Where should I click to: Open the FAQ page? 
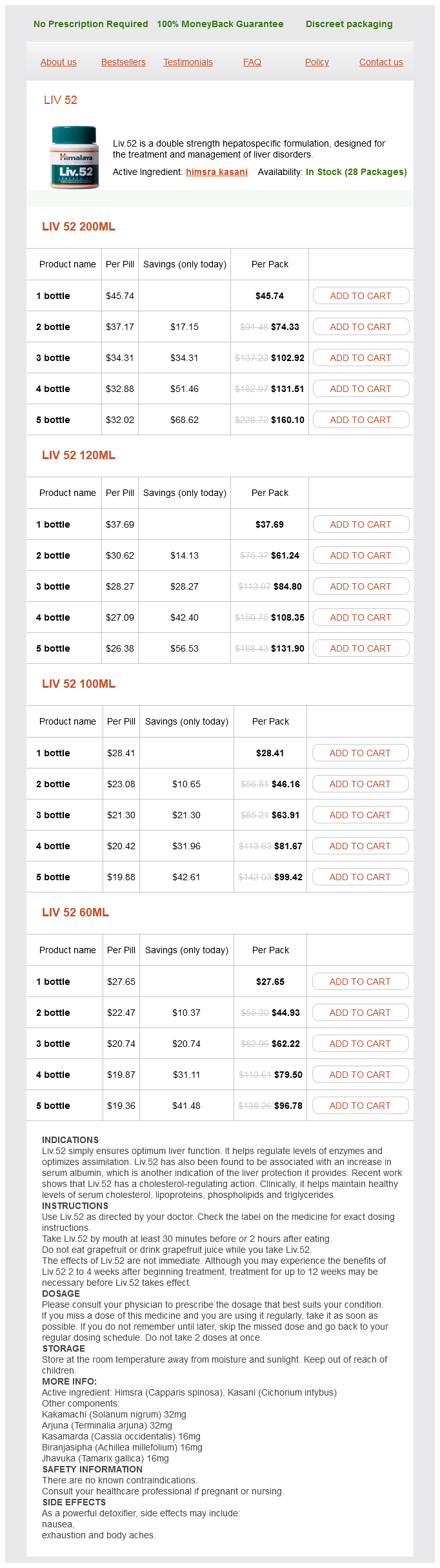[x=252, y=62]
